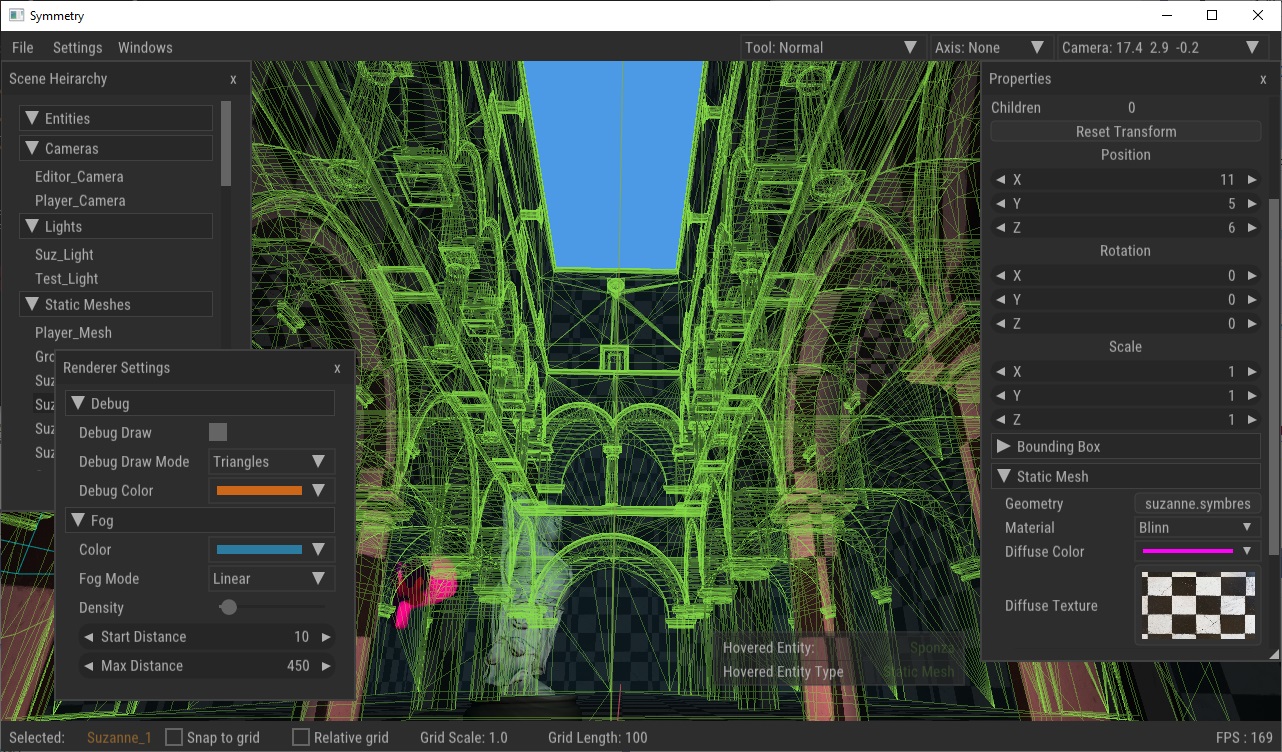Open the File menu
This screenshot has height=752, width=1282.
[x=22, y=47]
